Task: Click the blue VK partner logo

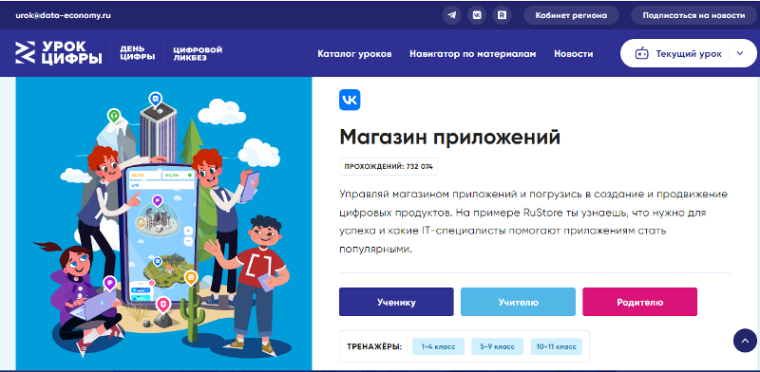Action: point(349,100)
